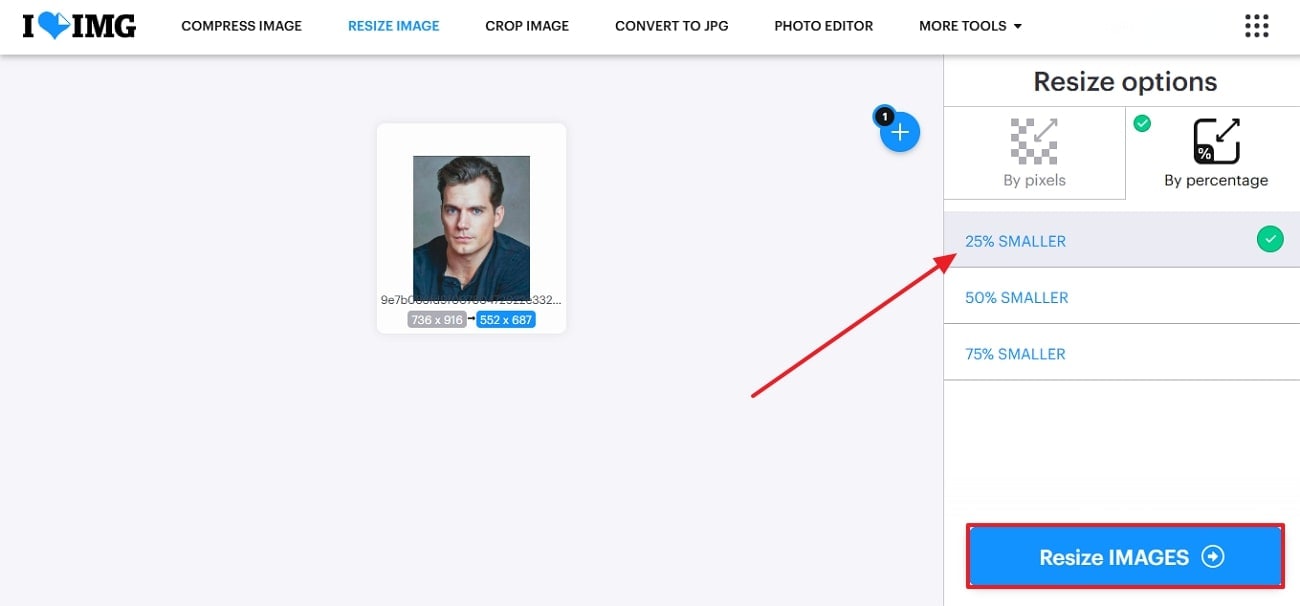The image size is (1300, 606).
Task: Open the RESIZE IMAGE tool
Action: [393, 26]
